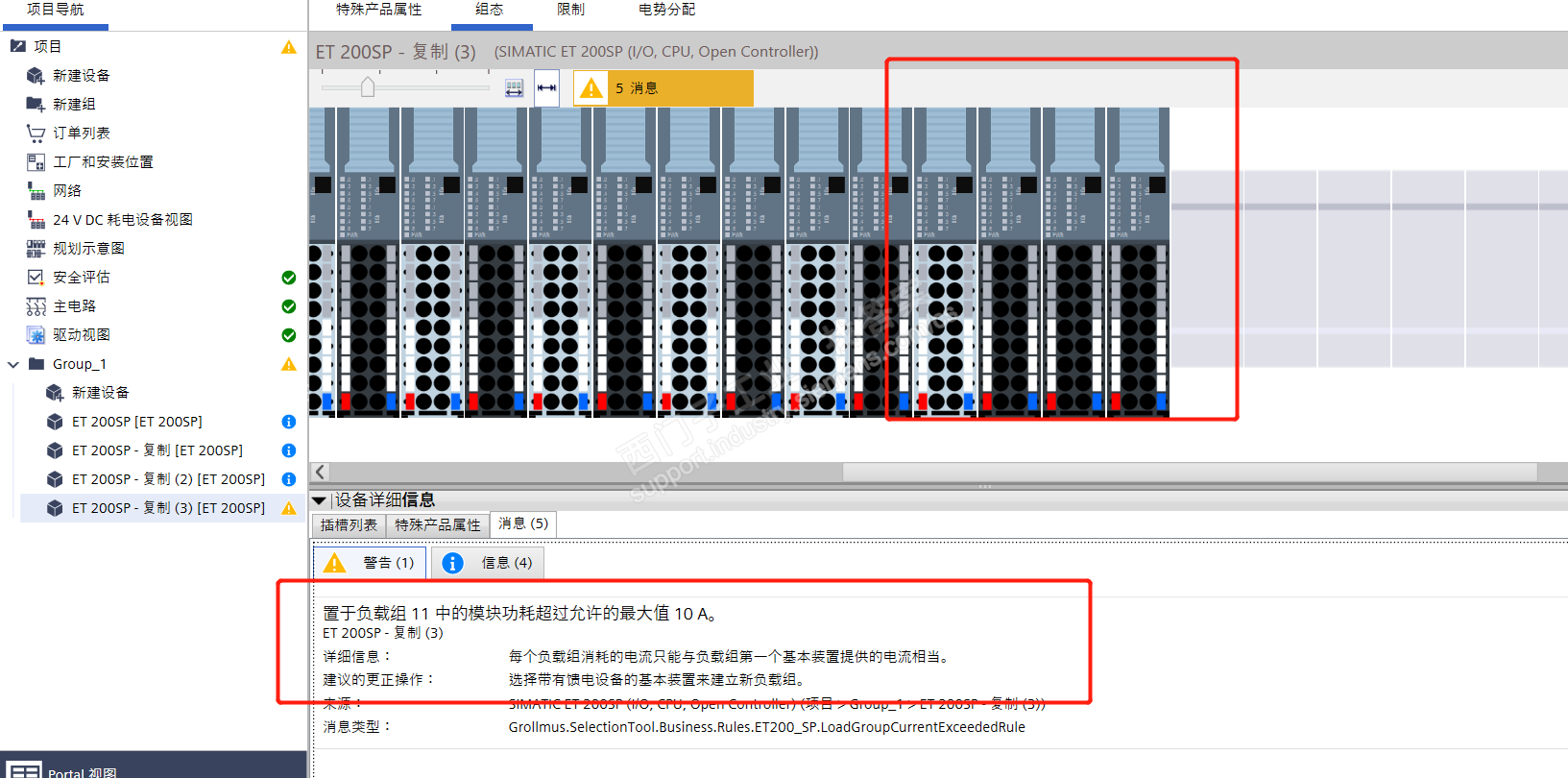Click the horizontal scrollbar left arrow
Screen dimensions: 1568x778
point(321,472)
